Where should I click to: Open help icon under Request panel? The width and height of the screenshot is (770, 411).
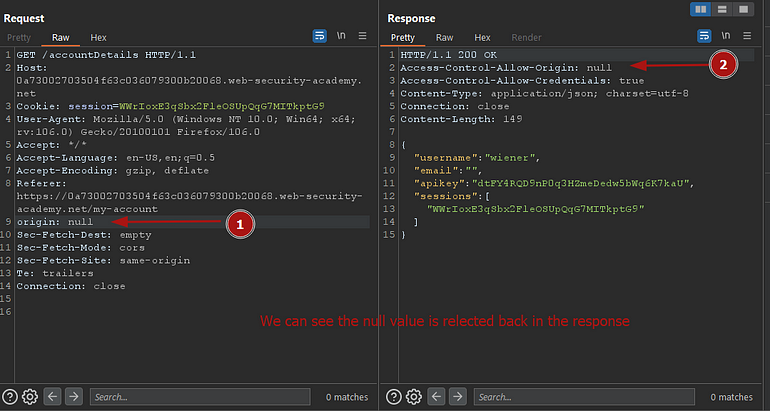[10, 396]
